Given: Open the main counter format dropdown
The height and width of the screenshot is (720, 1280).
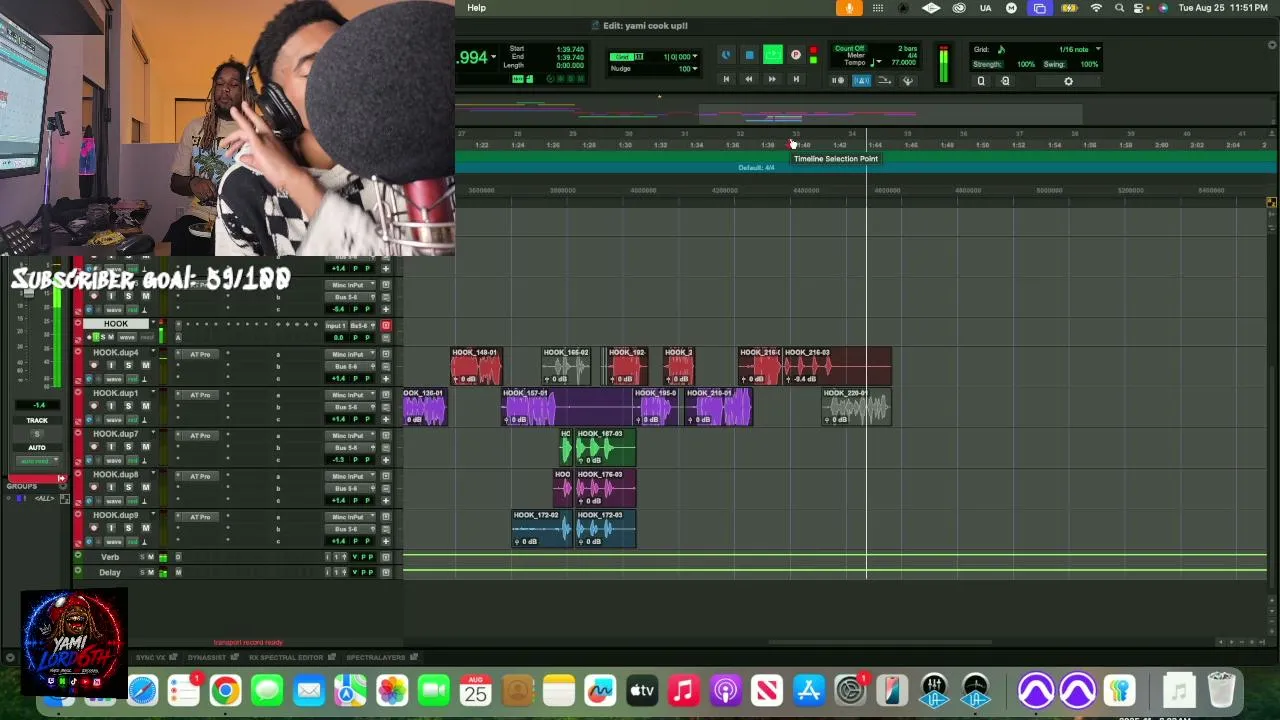Looking at the screenshot, I should [x=493, y=57].
